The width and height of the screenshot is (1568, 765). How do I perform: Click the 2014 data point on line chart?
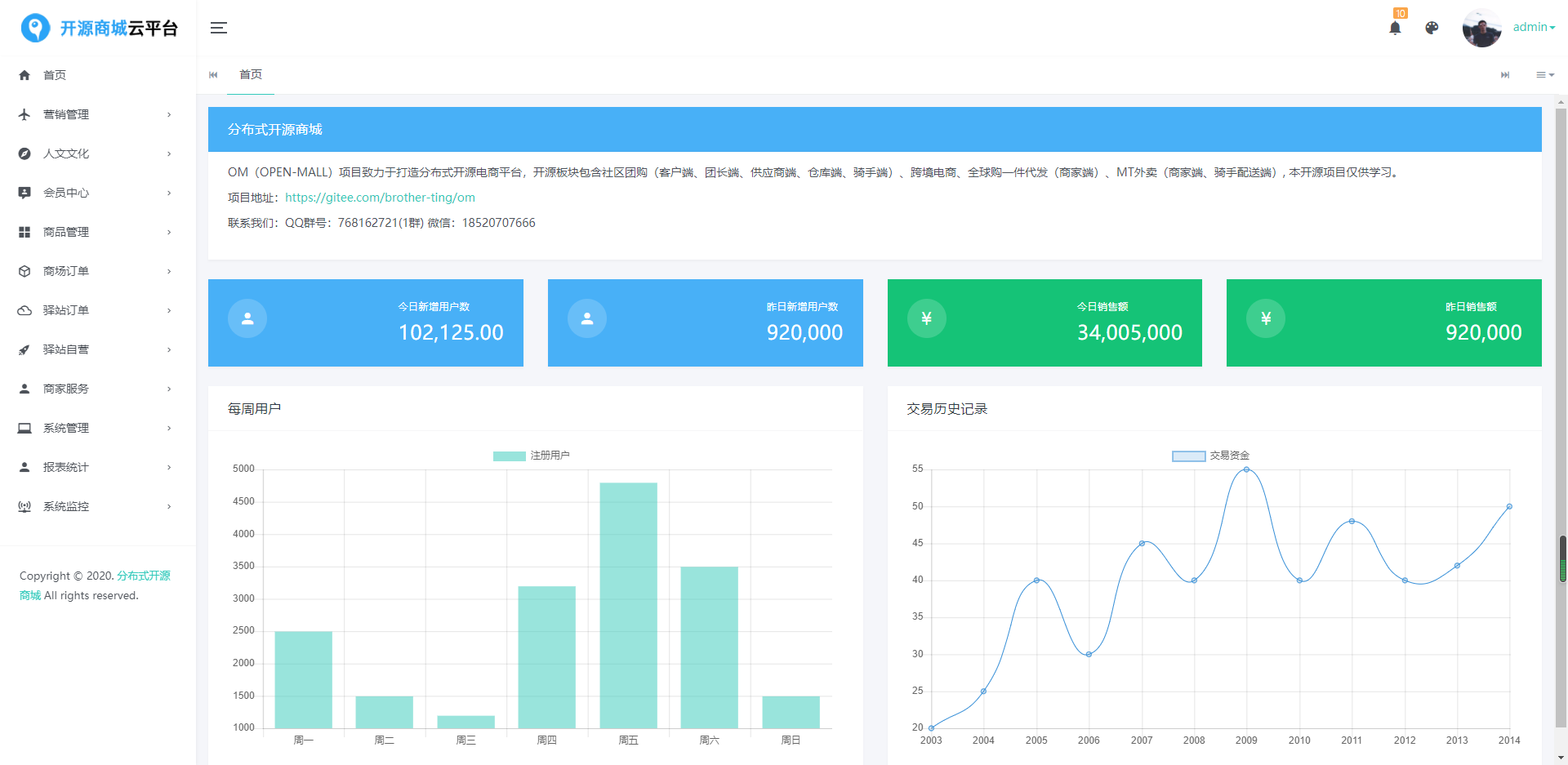(1509, 506)
